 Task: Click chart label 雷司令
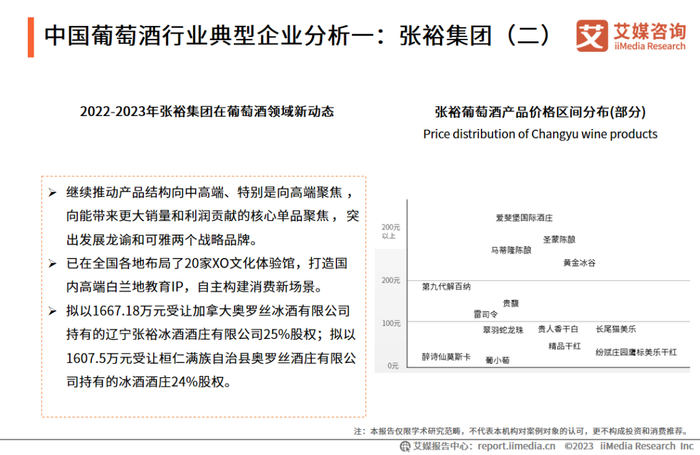[x=486, y=314]
